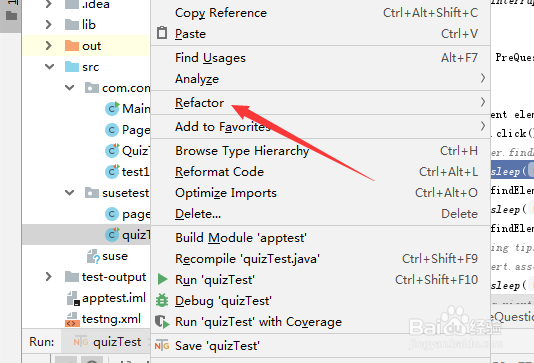Open Analyze submenu arrow

tap(483, 79)
